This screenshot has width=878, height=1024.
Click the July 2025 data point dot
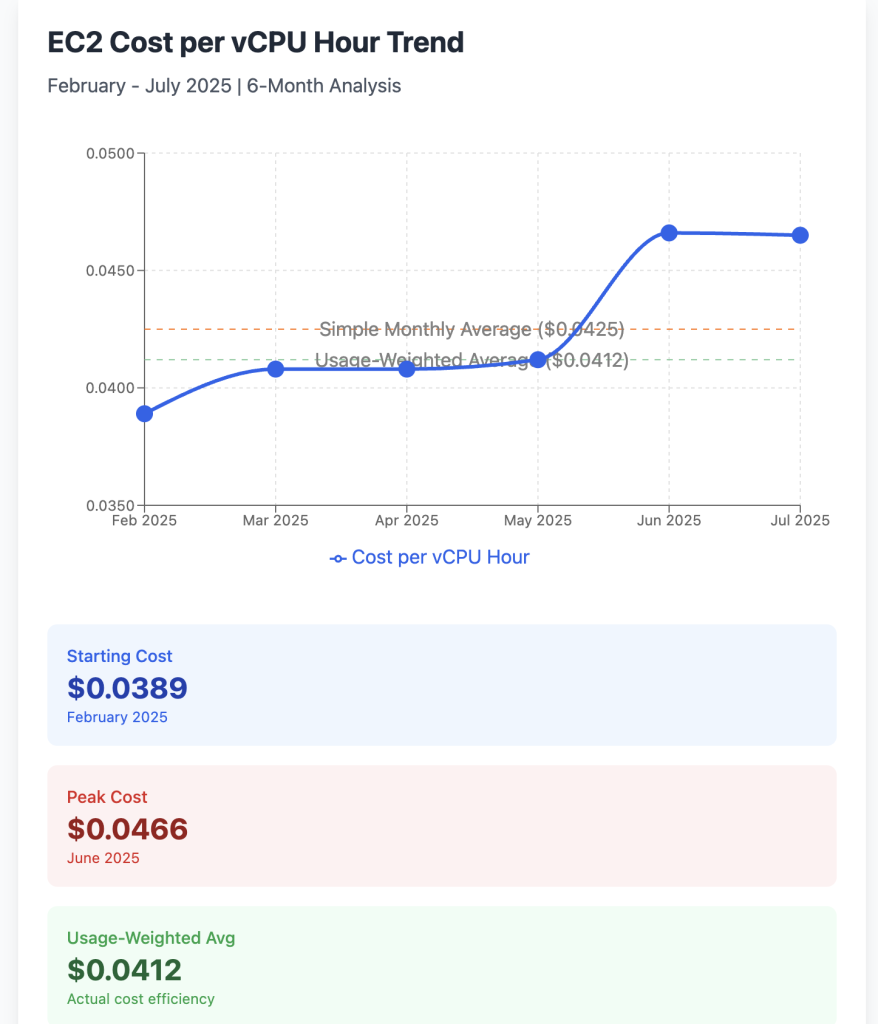click(x=800, y=235)
